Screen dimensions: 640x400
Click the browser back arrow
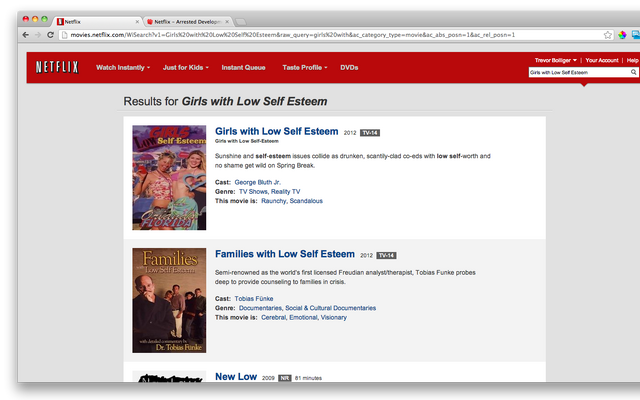click(26, 35)
